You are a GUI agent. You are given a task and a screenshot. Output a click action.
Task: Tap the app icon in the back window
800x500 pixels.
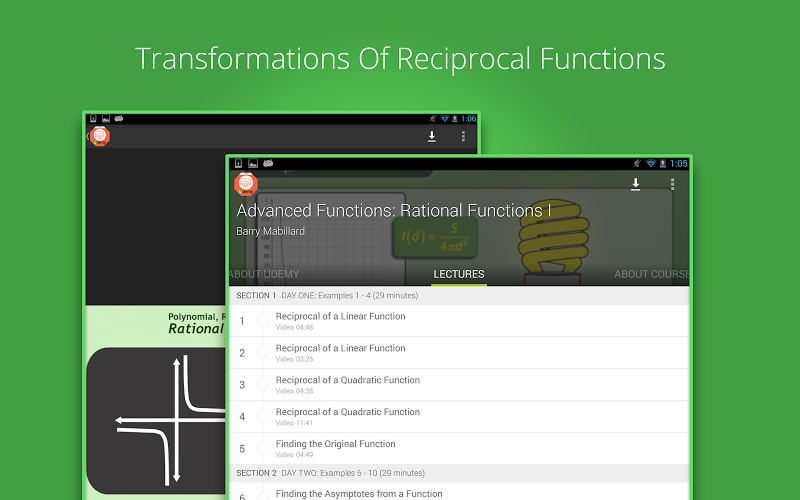pyautogui.click(x=99, y=136)
